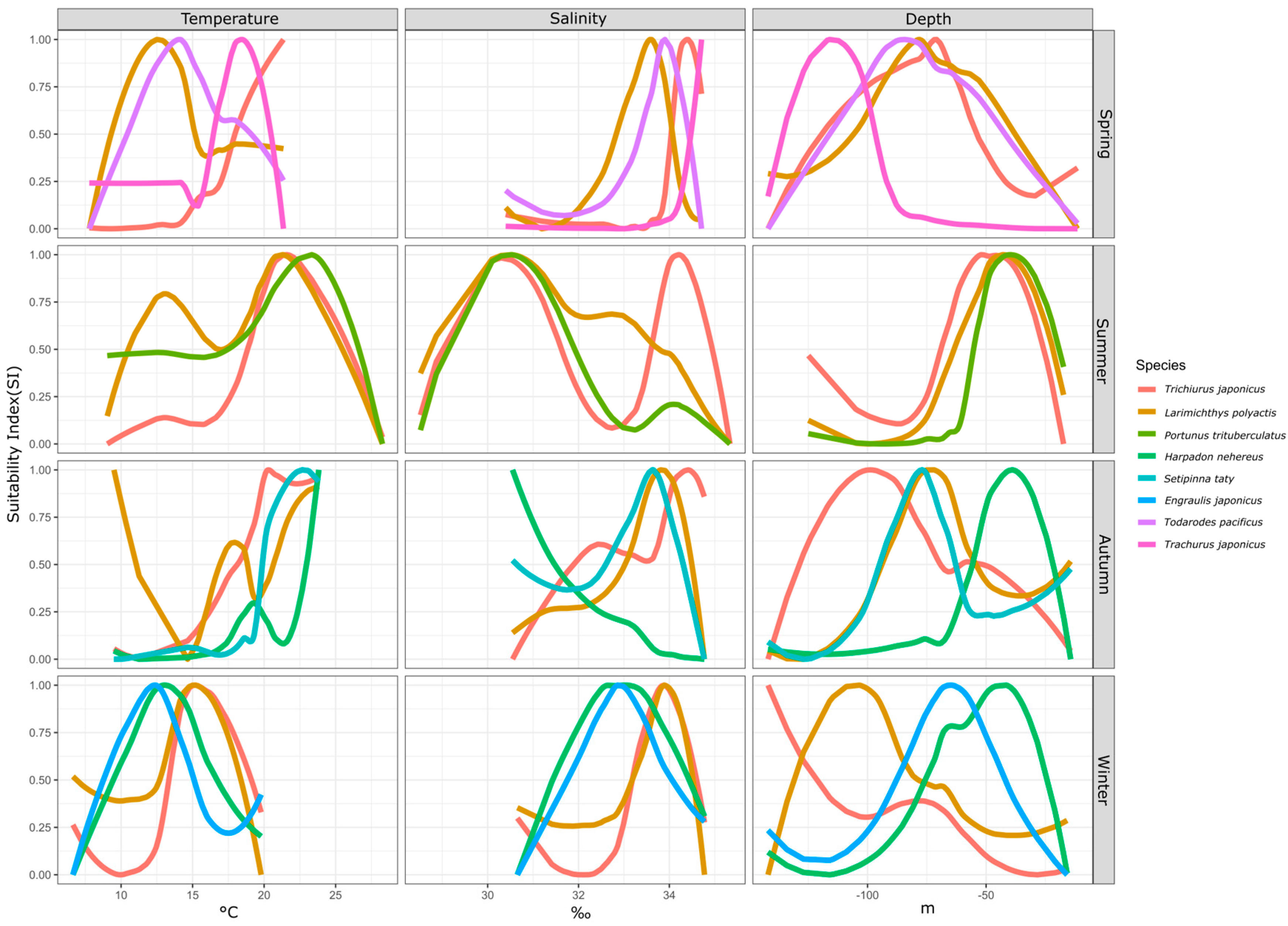Click the Winter row strip label
1288x926 pixels.
click(1103, 780)
